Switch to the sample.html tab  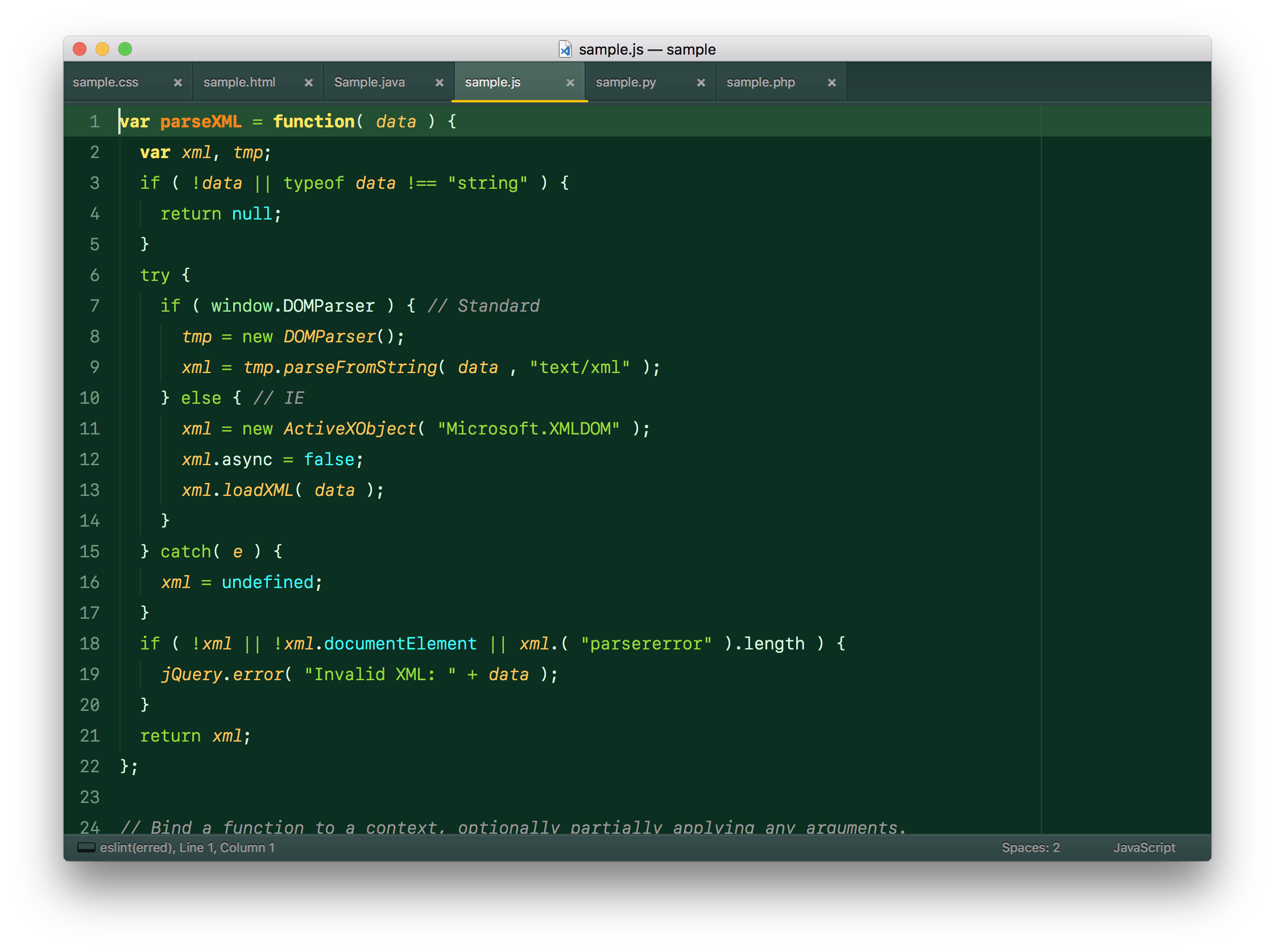click(x=239, y=82)
